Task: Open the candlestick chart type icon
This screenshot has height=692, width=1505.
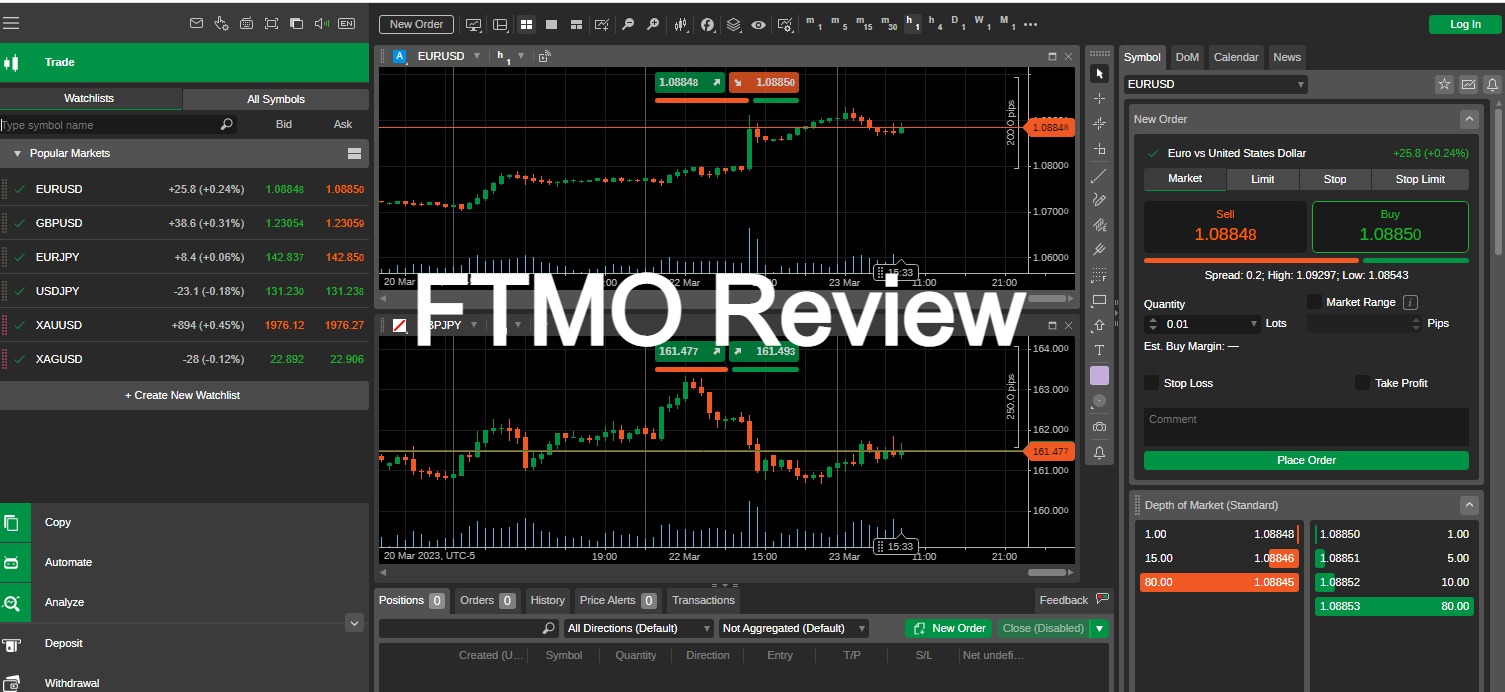Action: [681, 24]
